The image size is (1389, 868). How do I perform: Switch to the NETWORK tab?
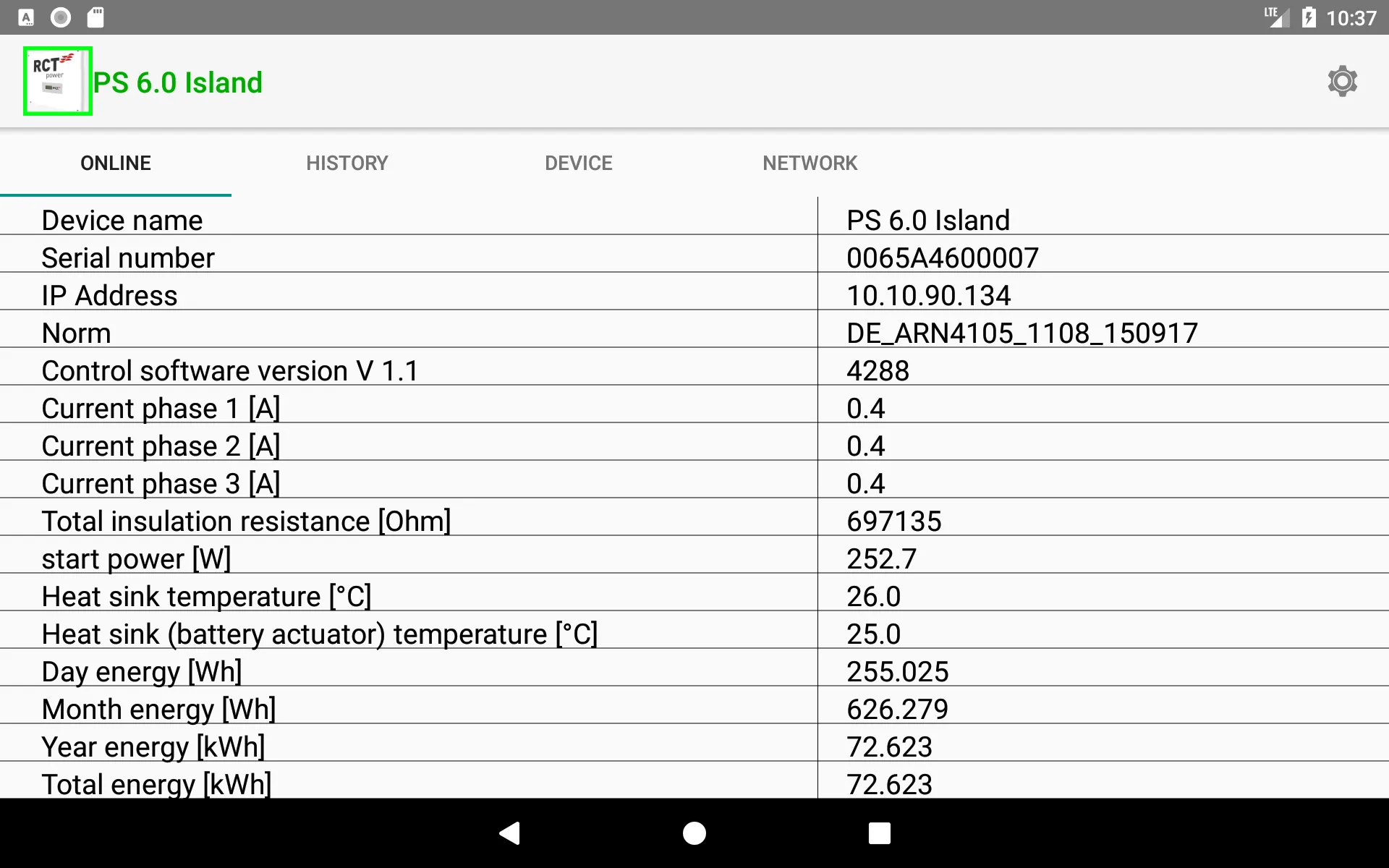pyautogui.click(x=810, y=163)
